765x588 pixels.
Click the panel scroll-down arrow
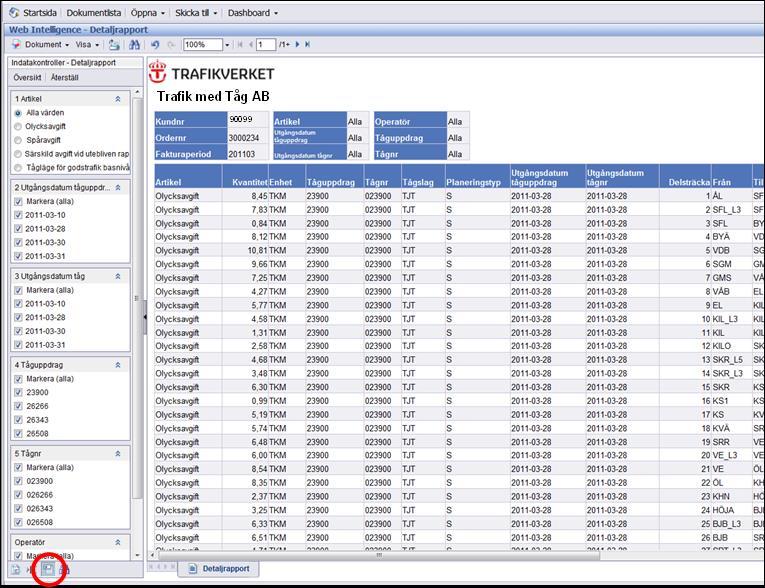tap(138, 555)
